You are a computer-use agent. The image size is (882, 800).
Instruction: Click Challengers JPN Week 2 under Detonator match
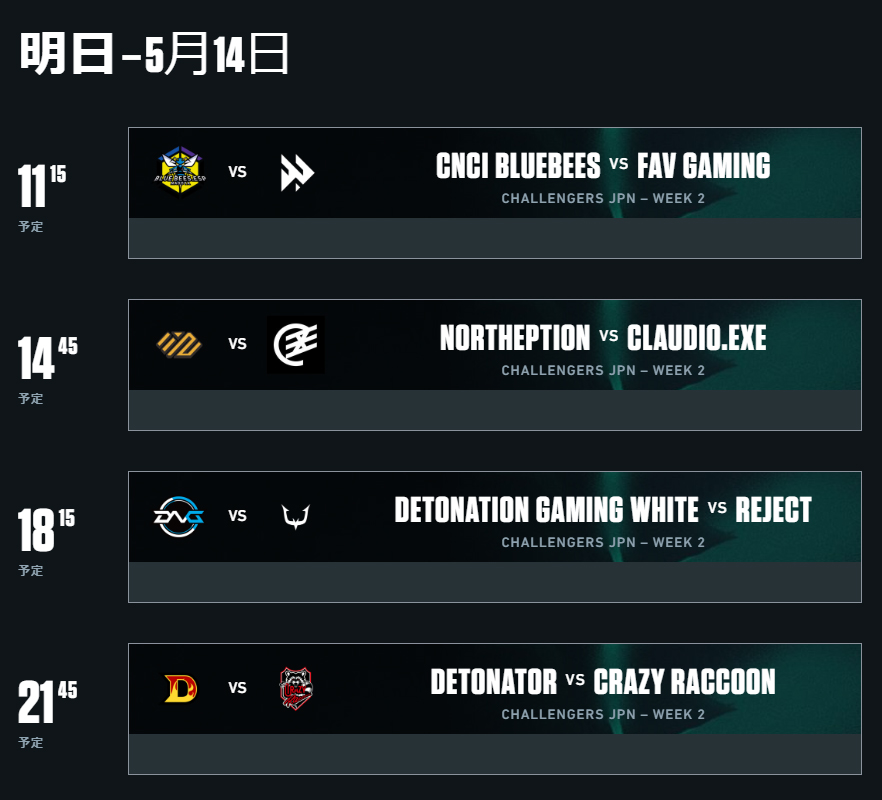(603, 714)
